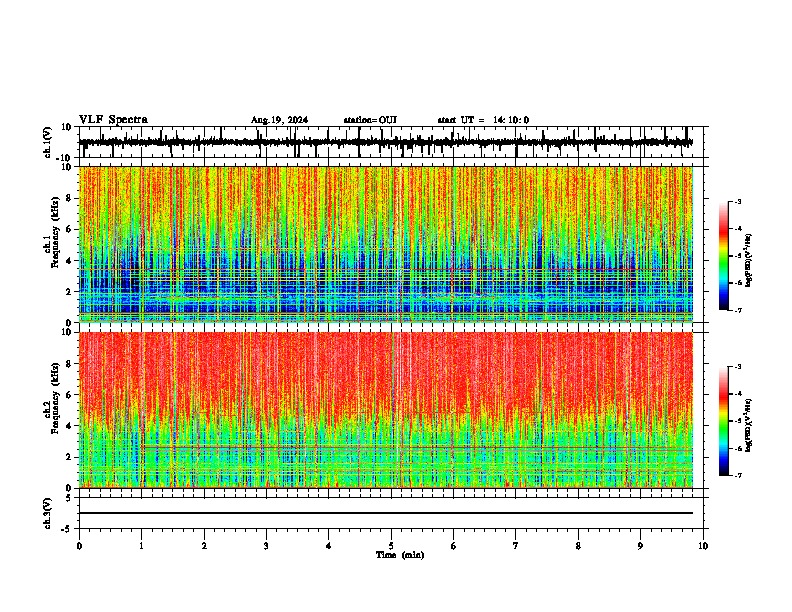Click the ch.2 spectrogram panel
Image resolution: width=792 pixels, height=612 pixels.
(x=386, y=410)
